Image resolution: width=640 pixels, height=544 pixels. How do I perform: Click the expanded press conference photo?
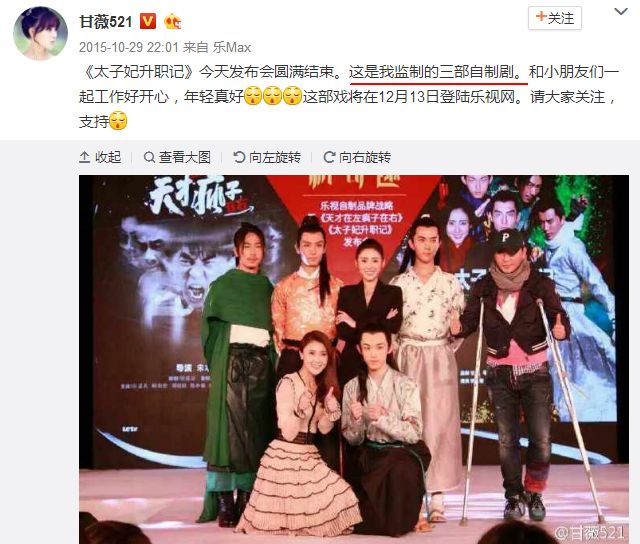tap(354, 359)
